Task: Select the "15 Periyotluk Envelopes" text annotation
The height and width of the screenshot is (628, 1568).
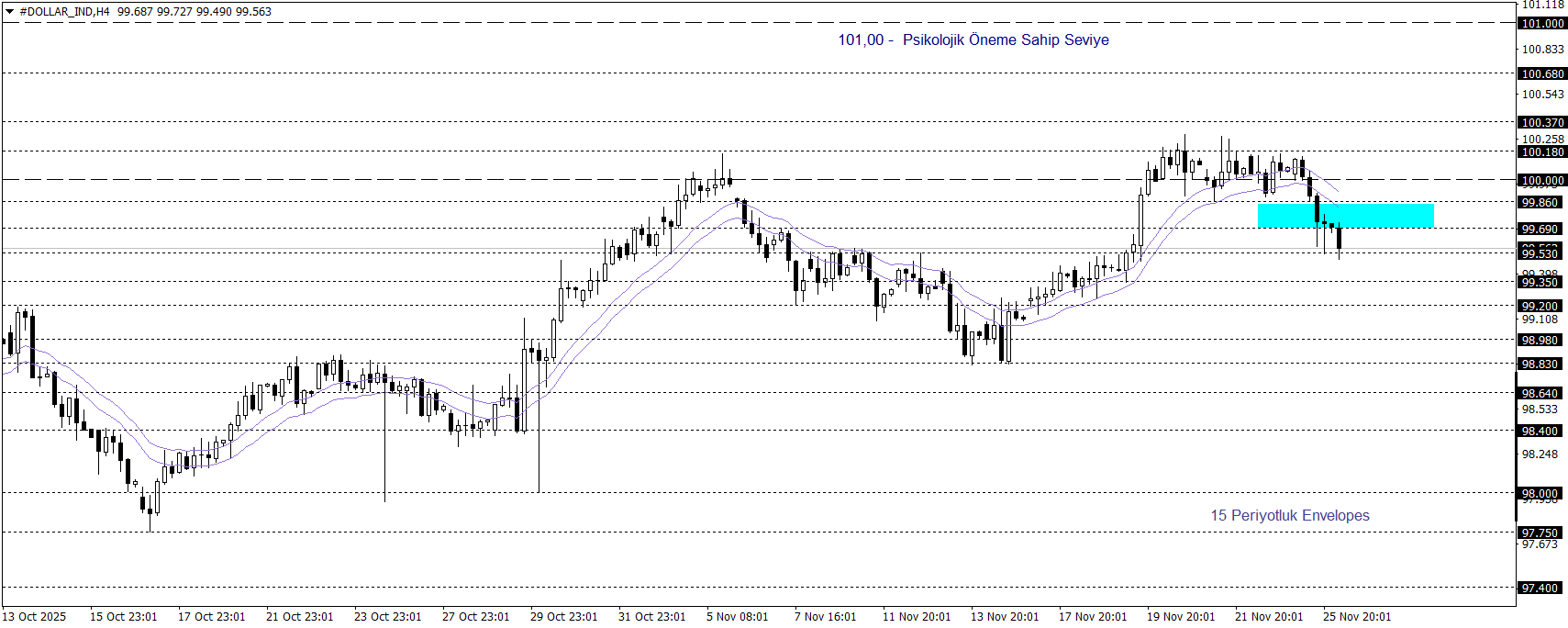Action: click(x=1289, y=515)
